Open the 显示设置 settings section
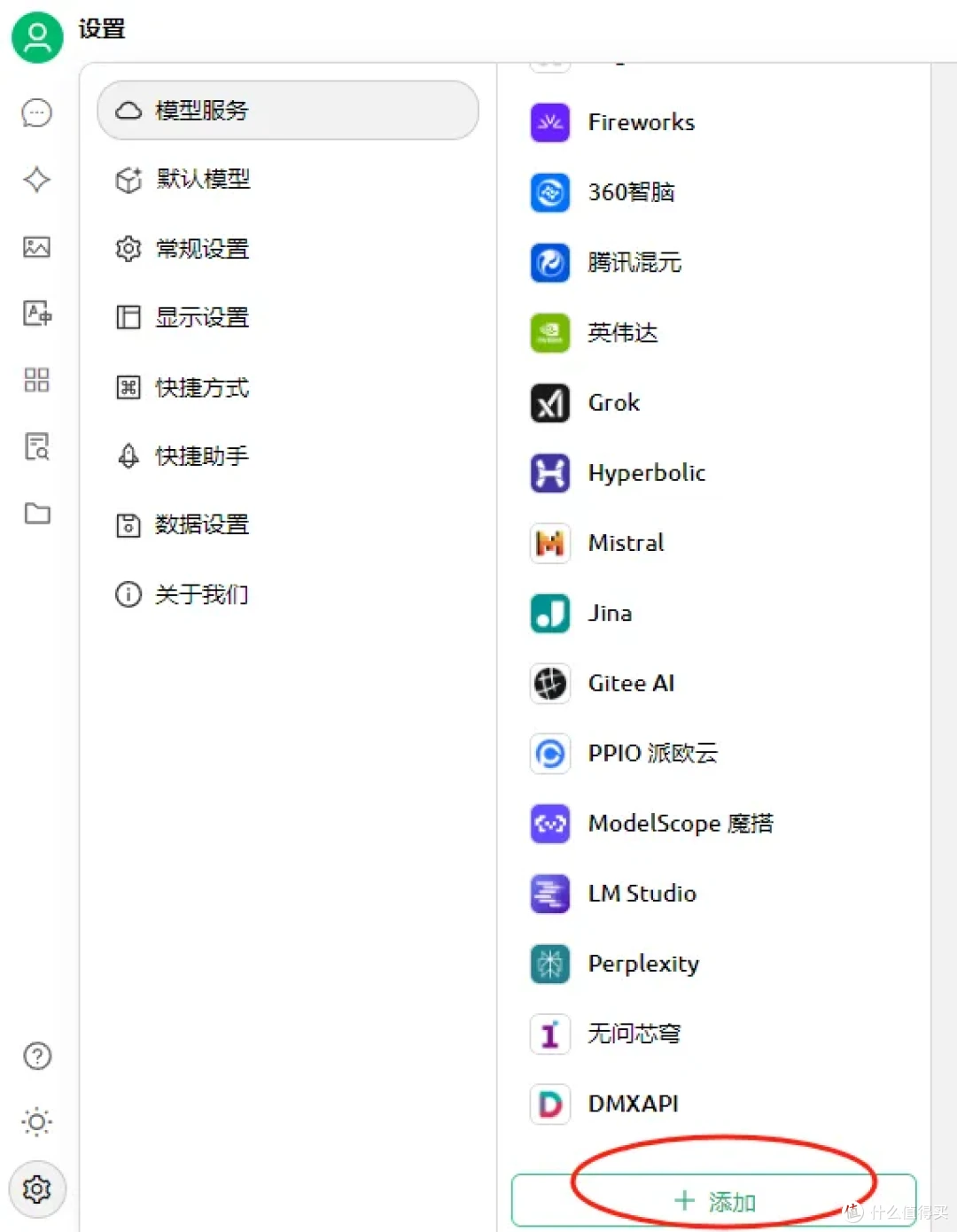This screenshot has width=957, height=1232. [288, 317]
